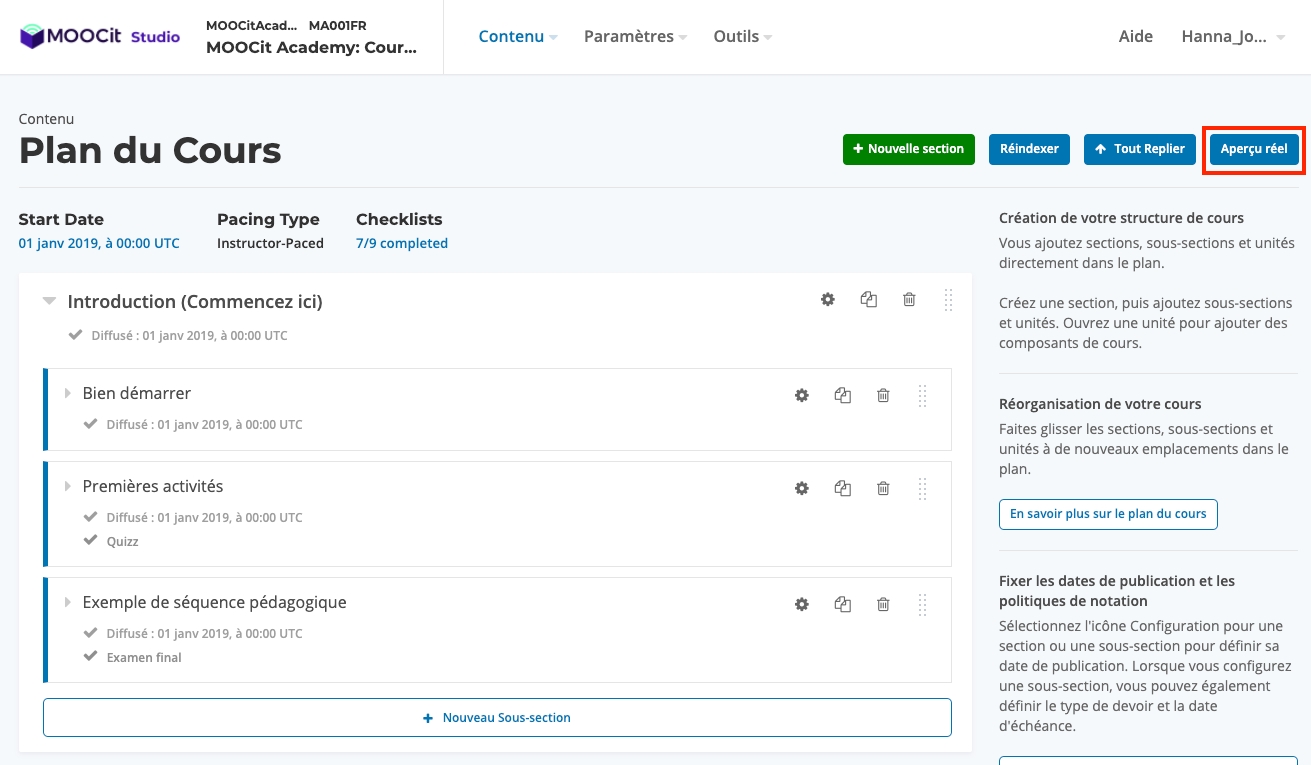Collapse the Introduction section
This screenshot has height=765, width=1311.
(49, 301)
